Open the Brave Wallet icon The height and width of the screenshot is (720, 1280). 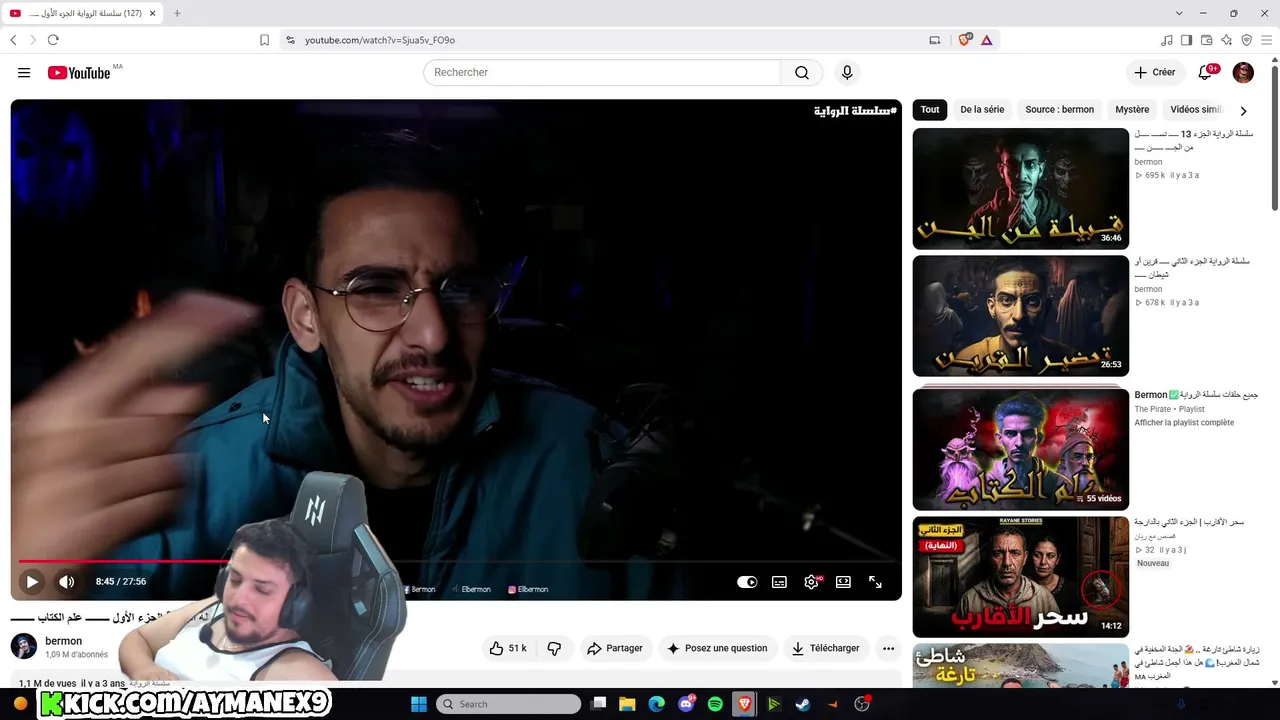point(1206,40)
